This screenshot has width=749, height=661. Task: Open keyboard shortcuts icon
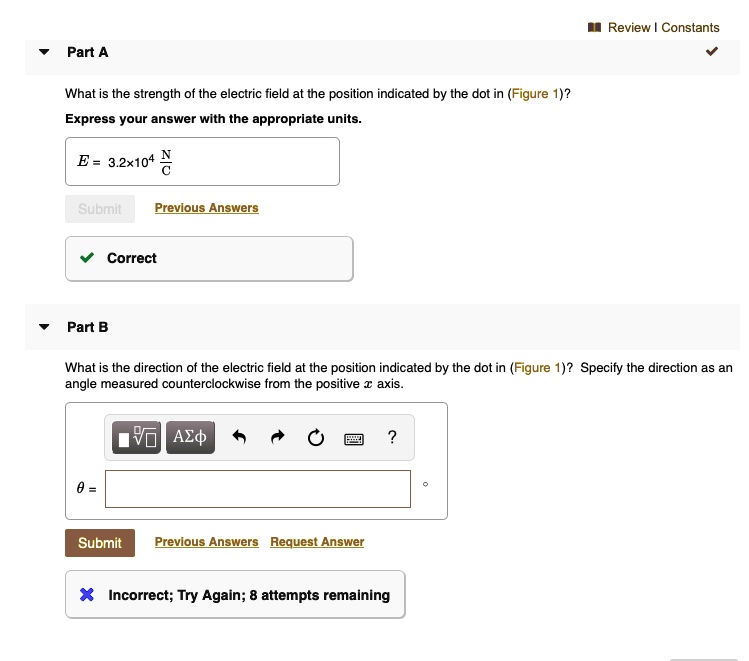354,438
